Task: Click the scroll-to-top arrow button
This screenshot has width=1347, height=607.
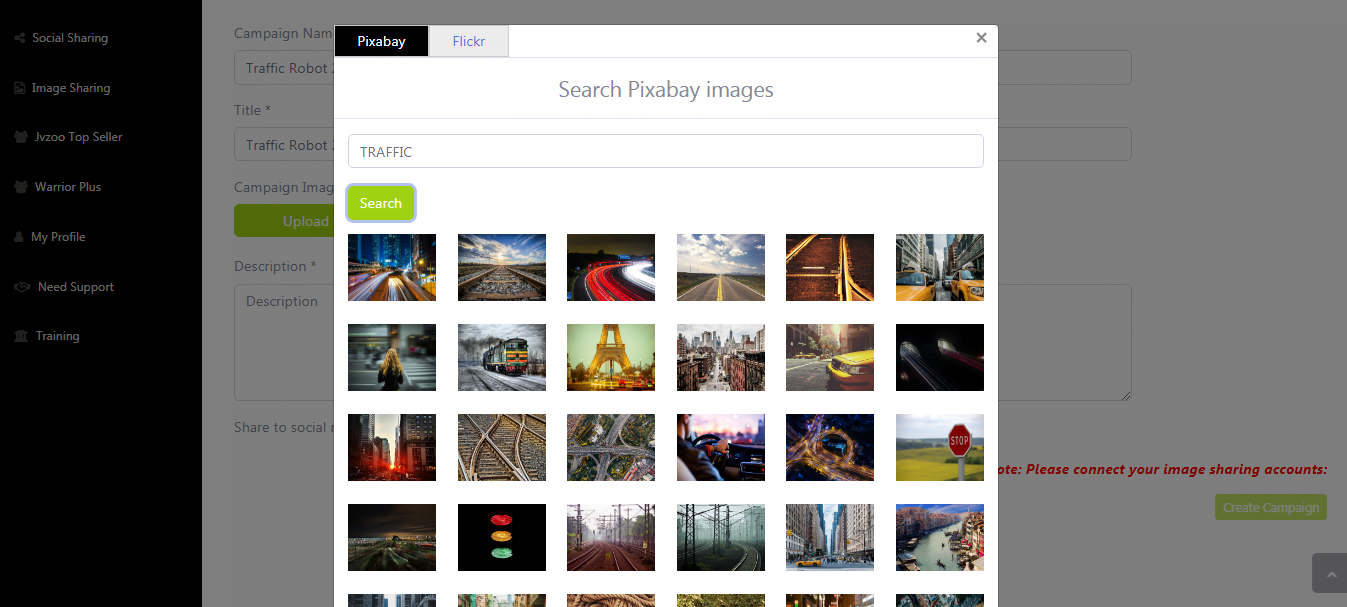Action: [1329, 574]
